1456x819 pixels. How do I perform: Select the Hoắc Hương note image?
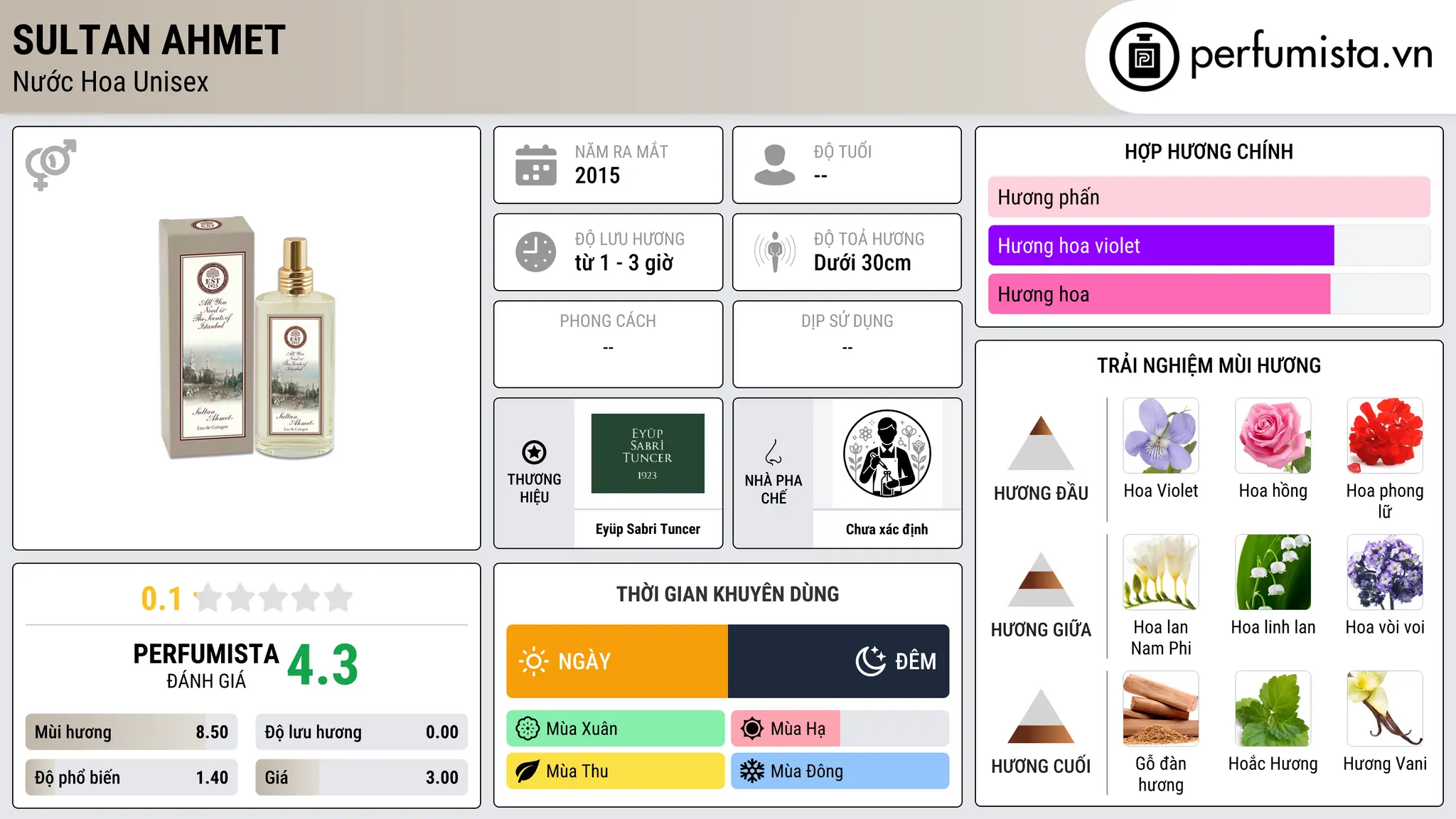[x=1273, y=709]
